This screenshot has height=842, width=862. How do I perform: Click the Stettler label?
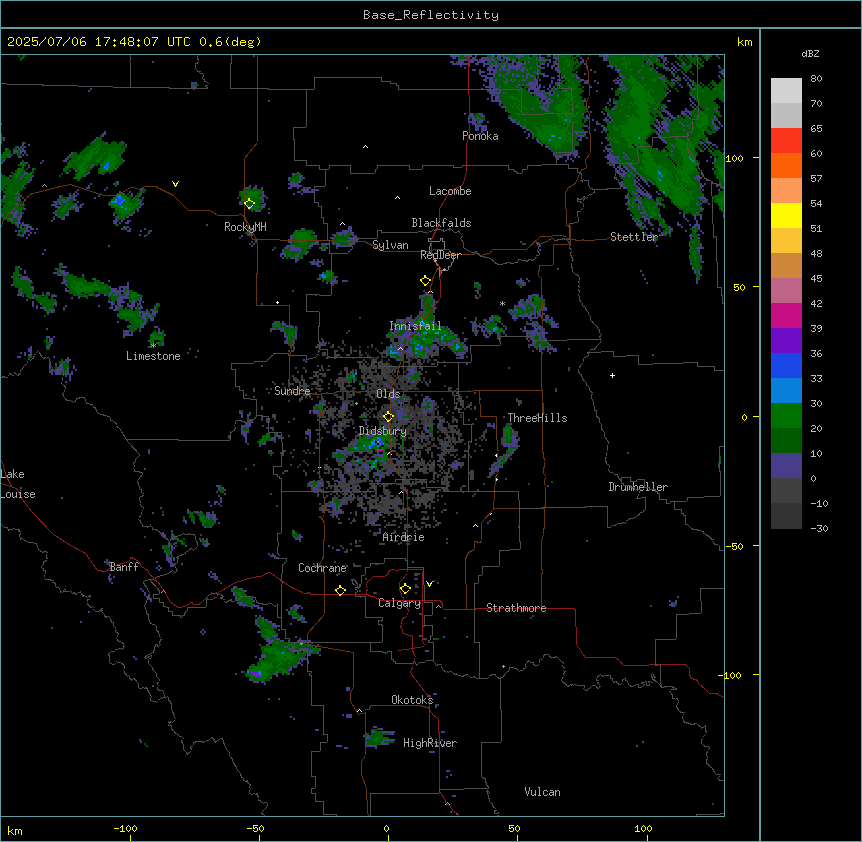point(634,237)
